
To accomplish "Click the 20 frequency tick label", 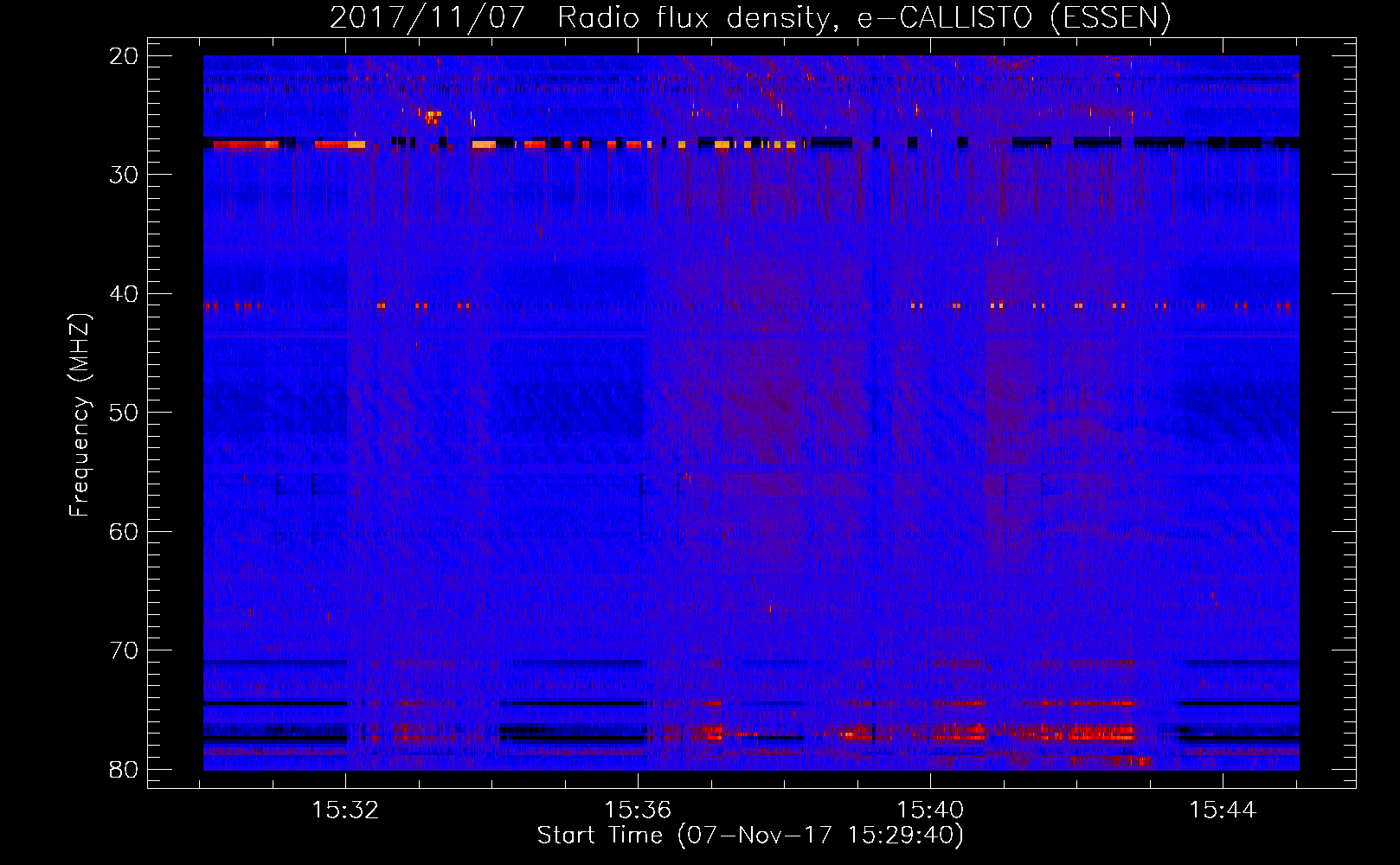I will (x=125, y=56).
